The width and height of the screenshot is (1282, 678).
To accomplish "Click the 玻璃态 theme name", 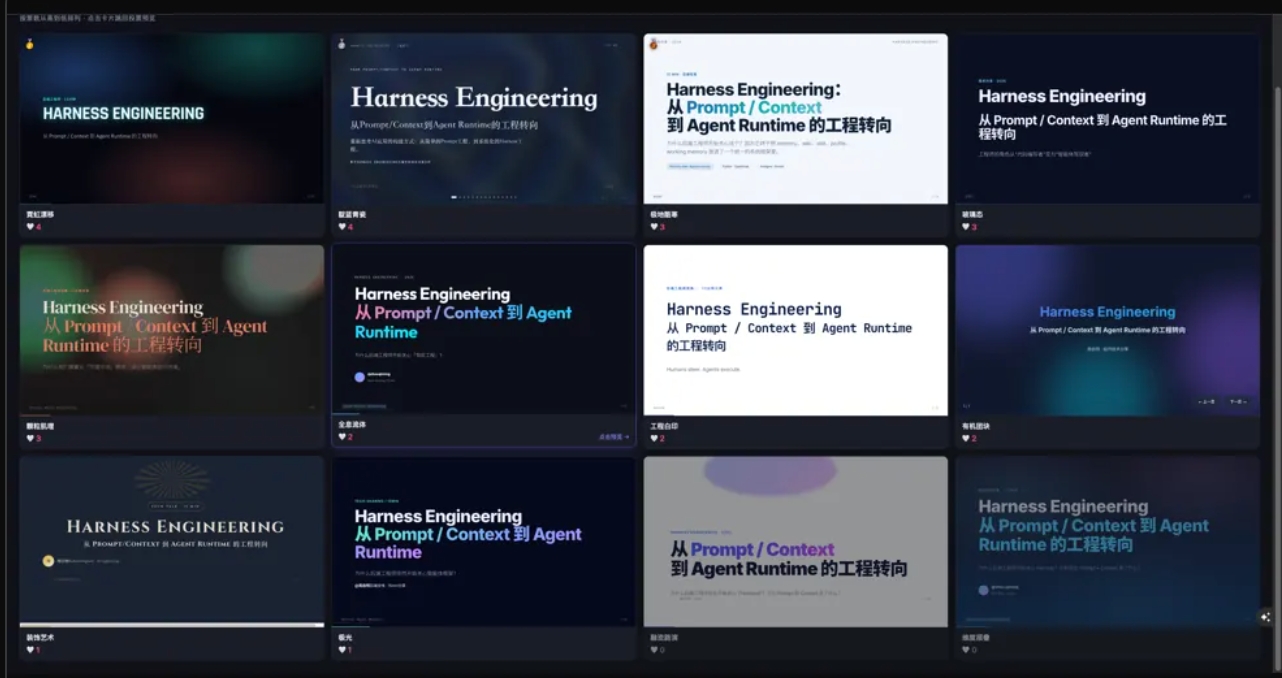I will pyautogui.click(x=970, y=214).
